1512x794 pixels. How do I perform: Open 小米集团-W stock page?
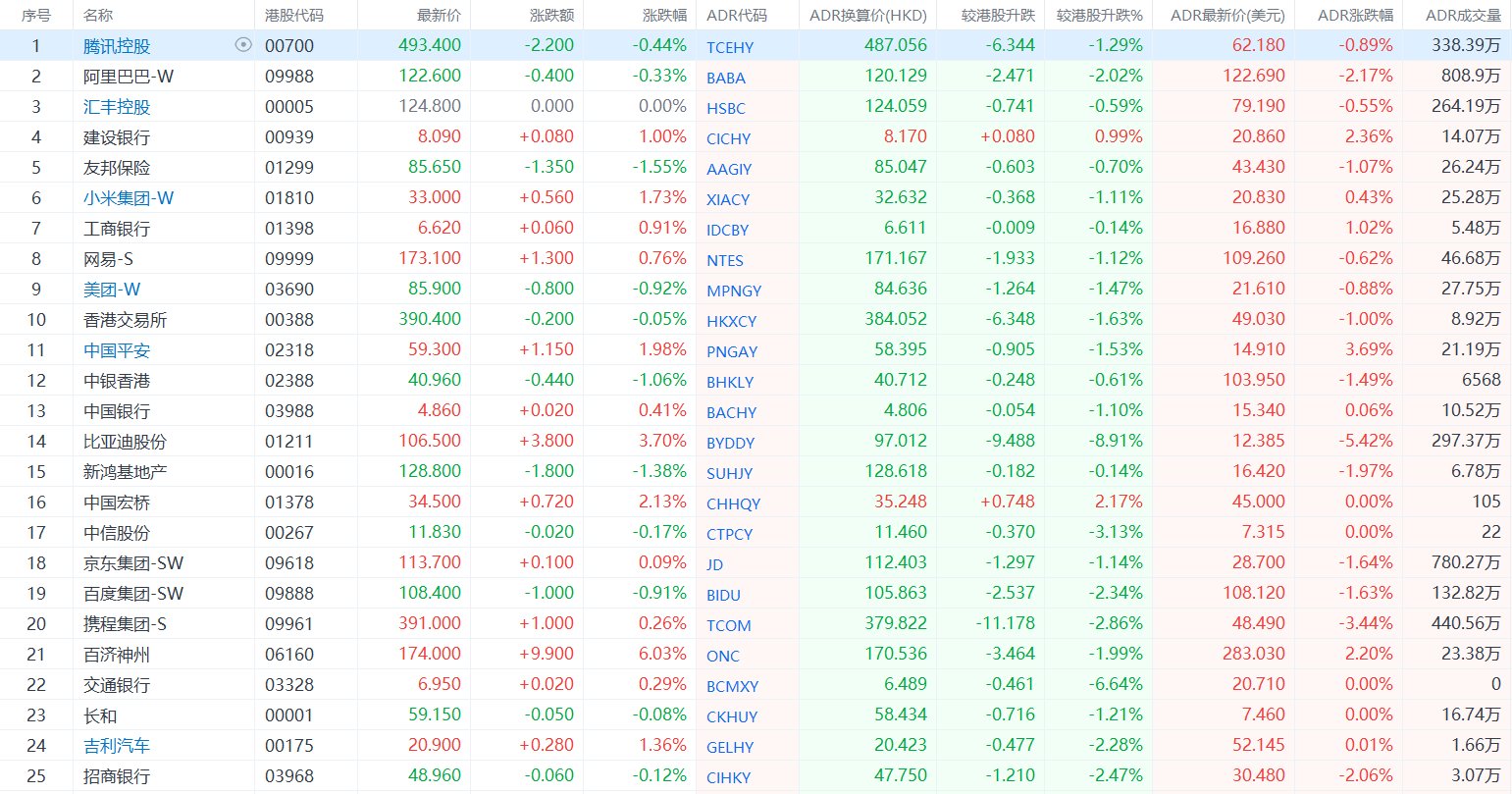(129, 198)
